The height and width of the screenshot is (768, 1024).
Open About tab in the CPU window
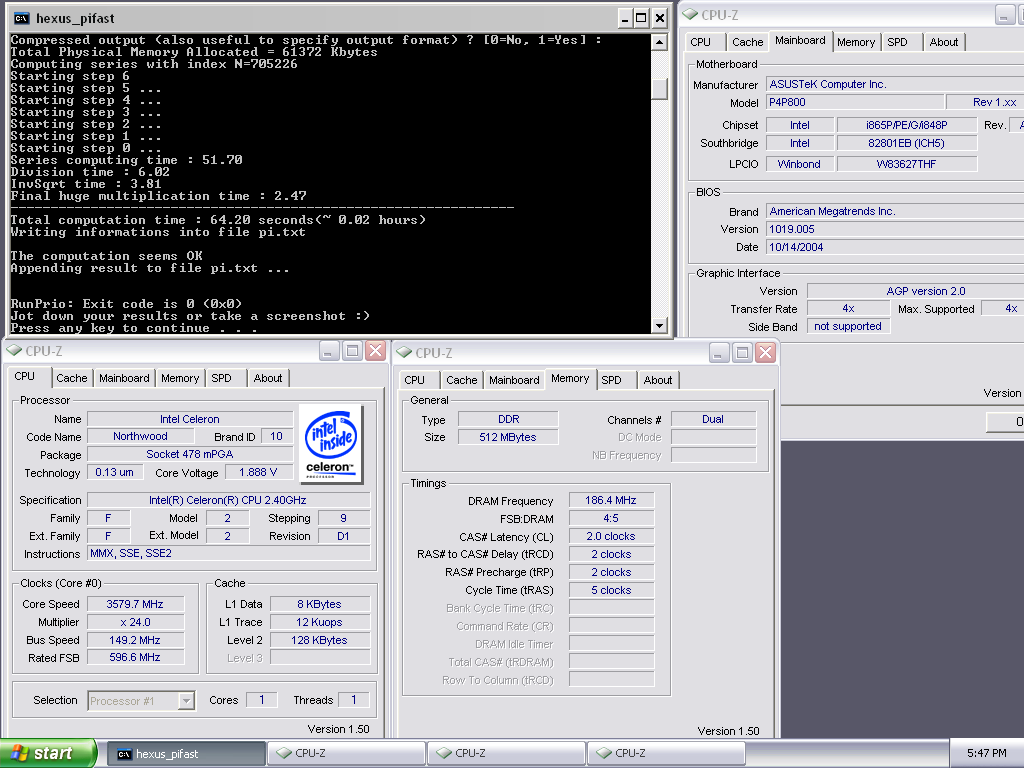pos(268,378)
